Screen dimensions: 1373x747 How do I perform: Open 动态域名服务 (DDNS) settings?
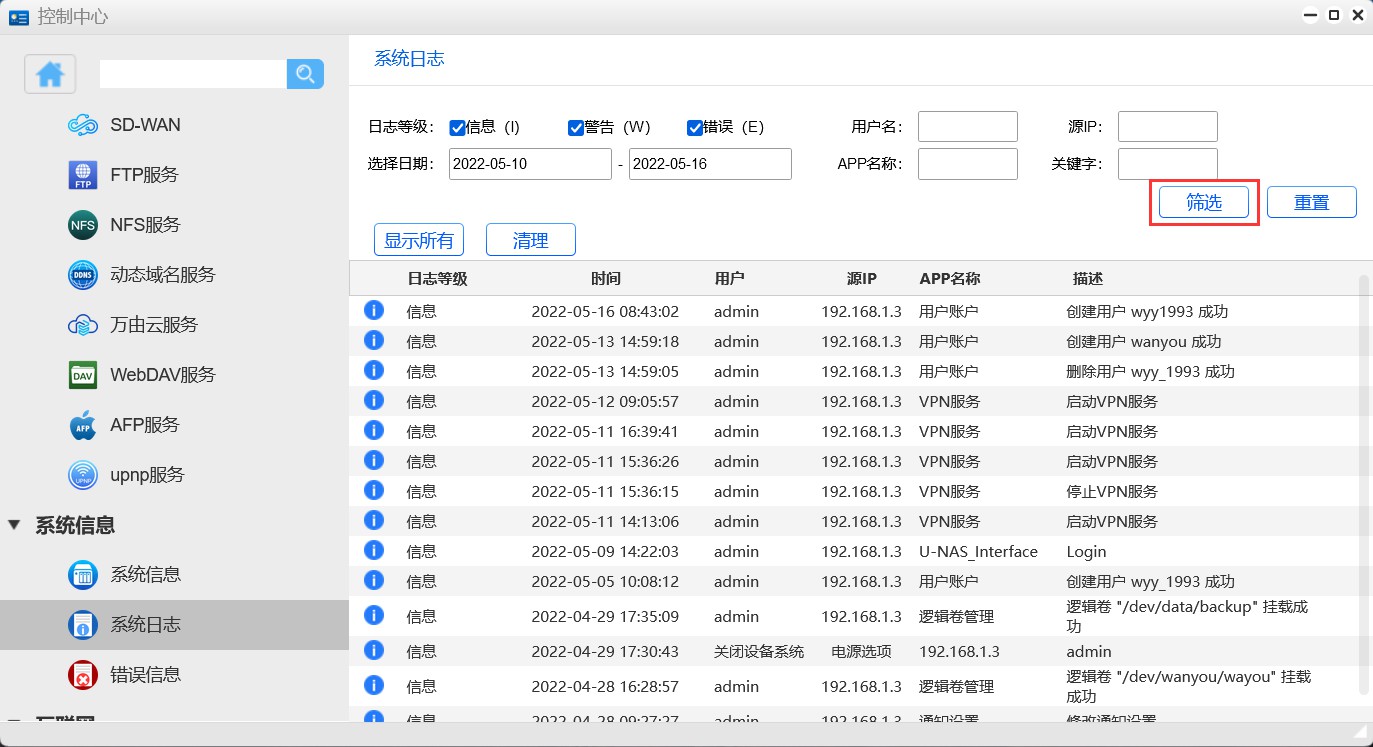[x=162, y=275]
